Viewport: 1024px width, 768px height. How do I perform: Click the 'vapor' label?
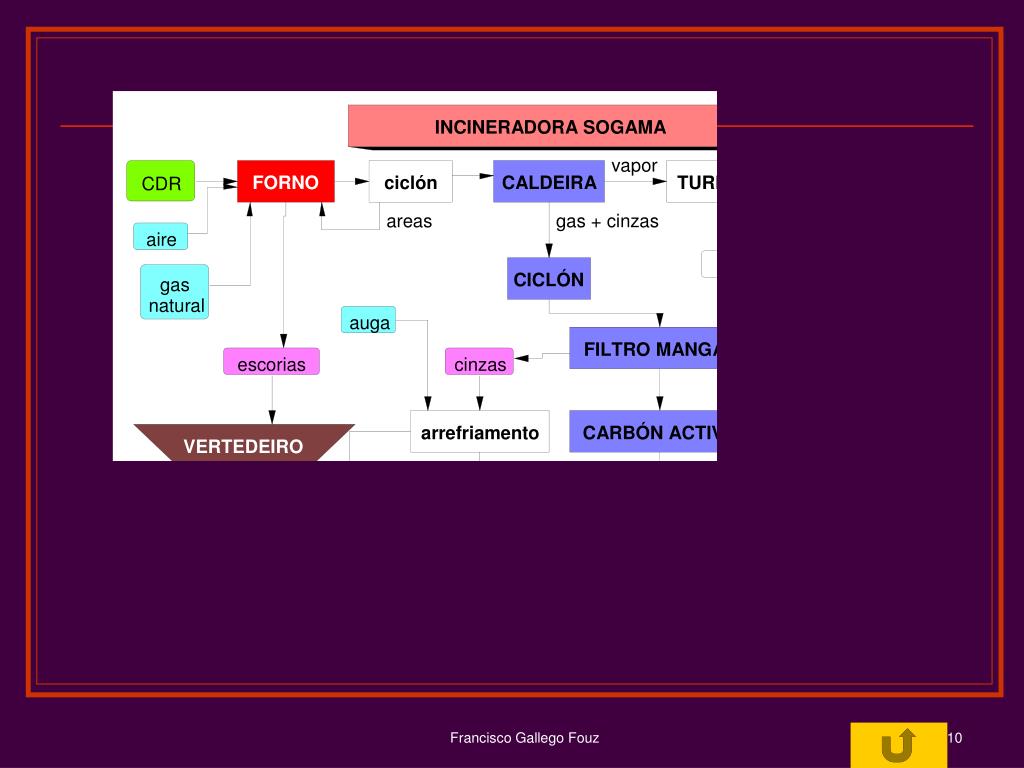(634, 167)
